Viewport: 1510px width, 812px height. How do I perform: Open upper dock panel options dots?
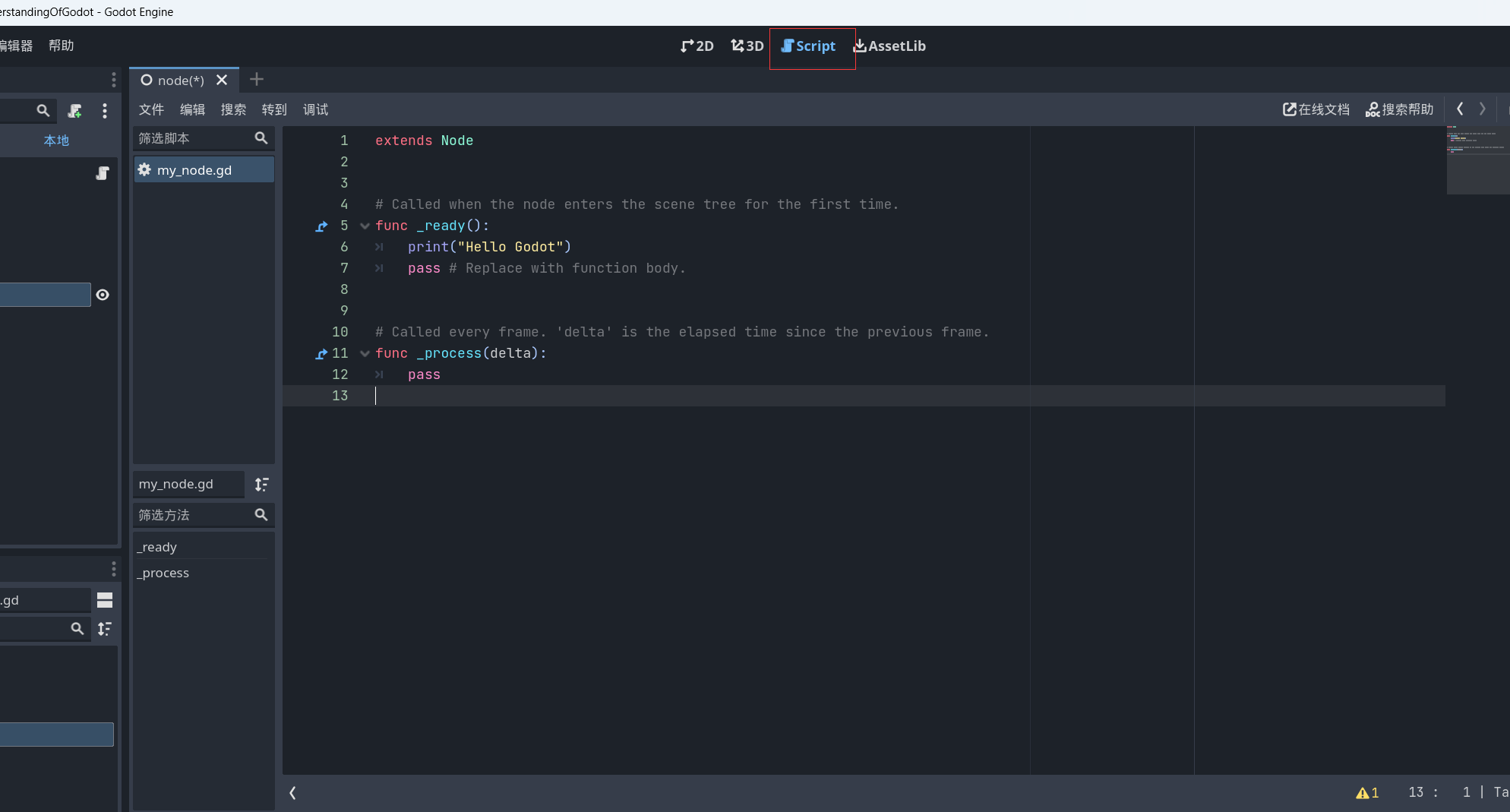pos(114,80)
